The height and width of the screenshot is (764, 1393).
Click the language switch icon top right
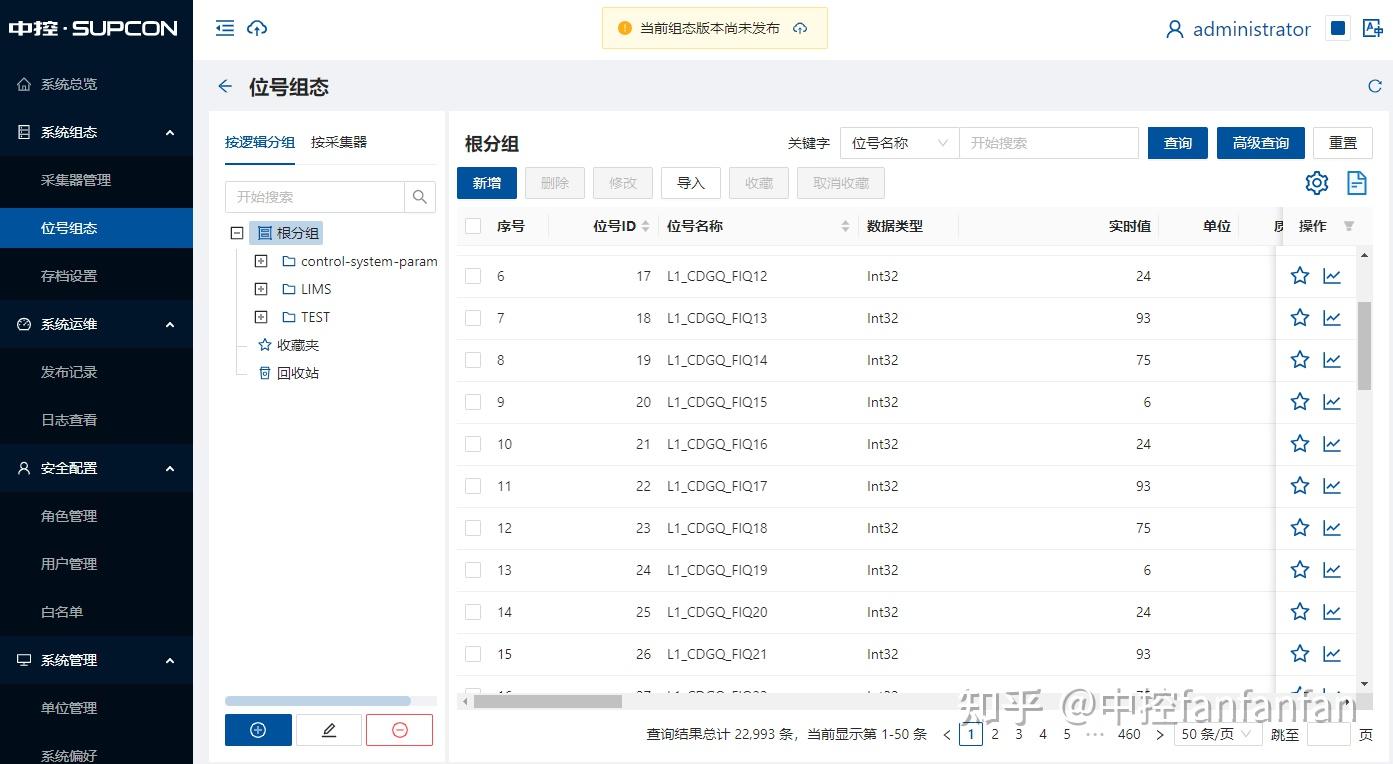(x=1372, y=28)
